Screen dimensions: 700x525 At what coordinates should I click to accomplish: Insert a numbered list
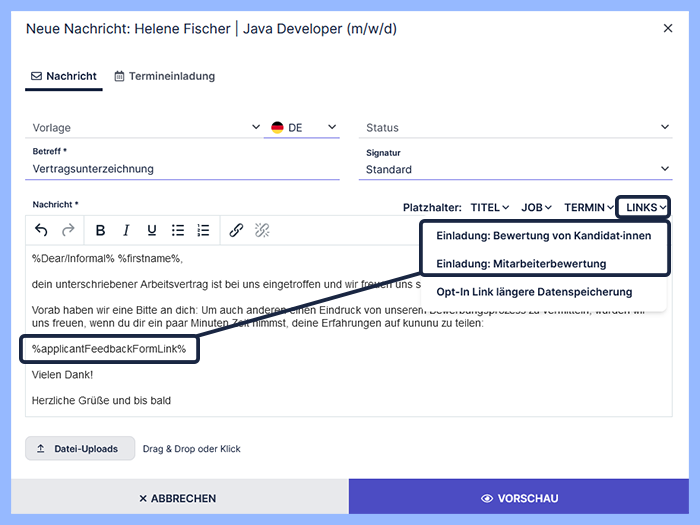tap(204, 230)
